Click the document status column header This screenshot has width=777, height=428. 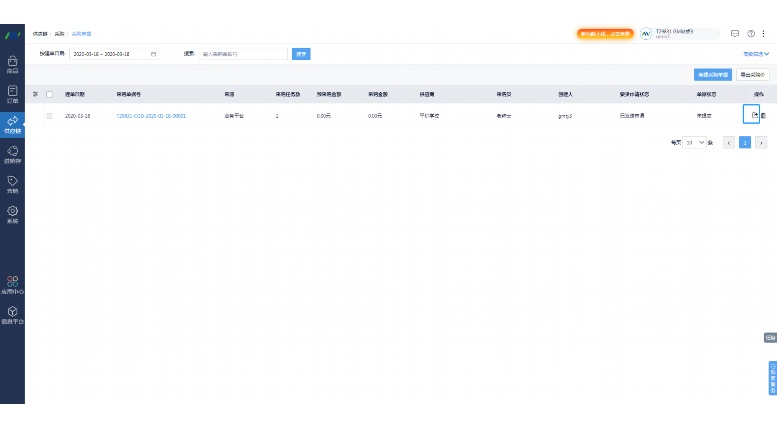[706, 94]
